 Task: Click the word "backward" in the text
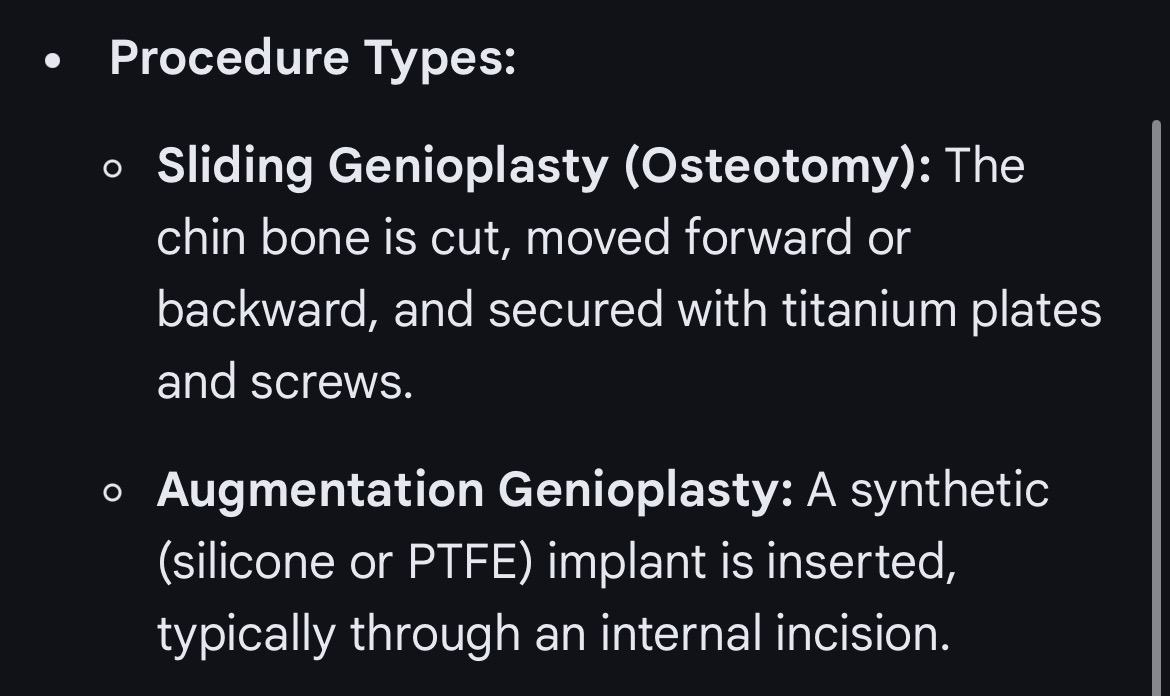(x=264, y=310)
